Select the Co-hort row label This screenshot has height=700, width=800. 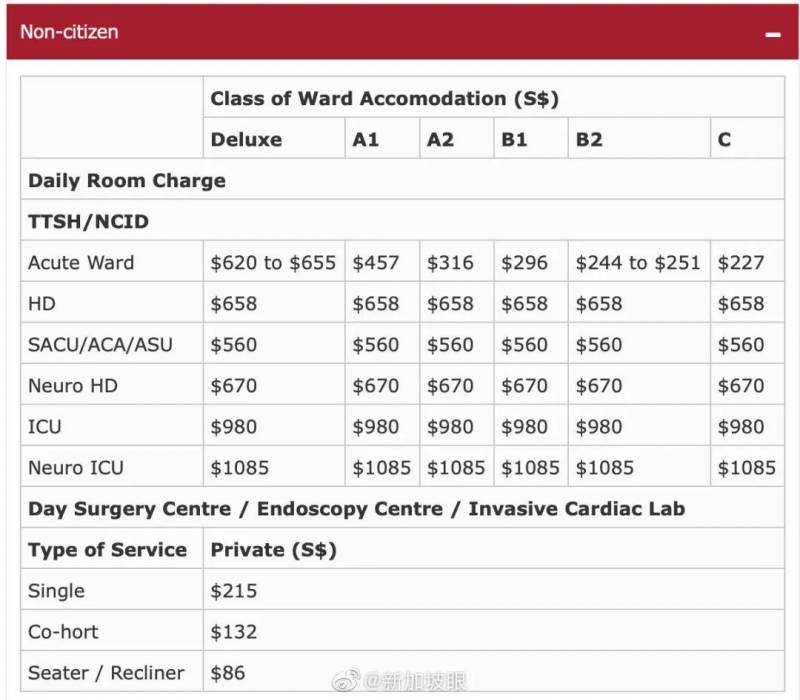pos(63,632)
